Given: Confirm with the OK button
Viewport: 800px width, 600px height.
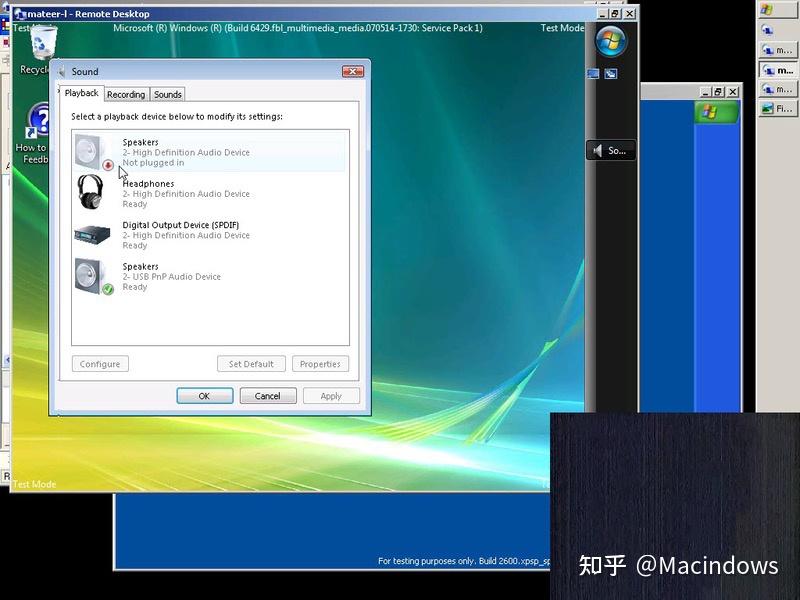Looking at the screenshot, I should click(204, 395).
